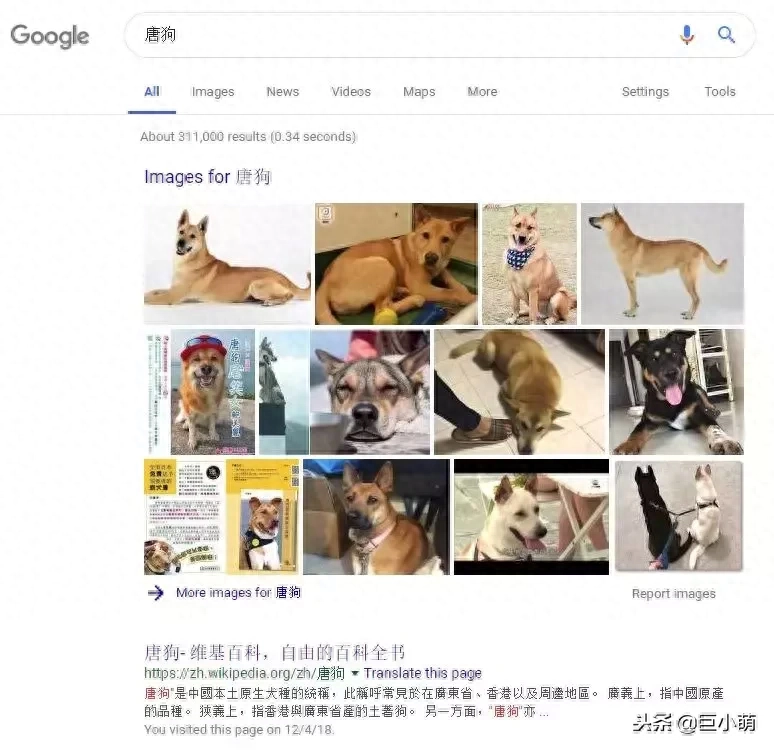Image resolution: width=774 pixels, height=750 pixels.
Task: Open the dog with blue bandana thumbnail
Action: click(529, 264)
